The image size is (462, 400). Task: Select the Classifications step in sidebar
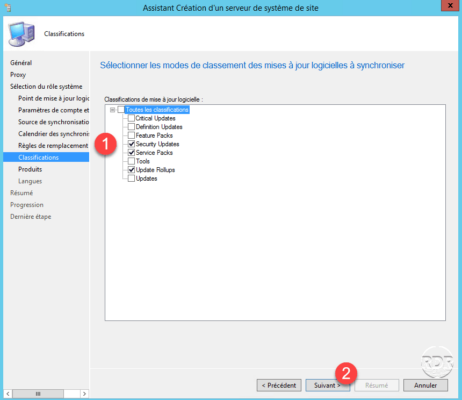[x=46, y=157]
